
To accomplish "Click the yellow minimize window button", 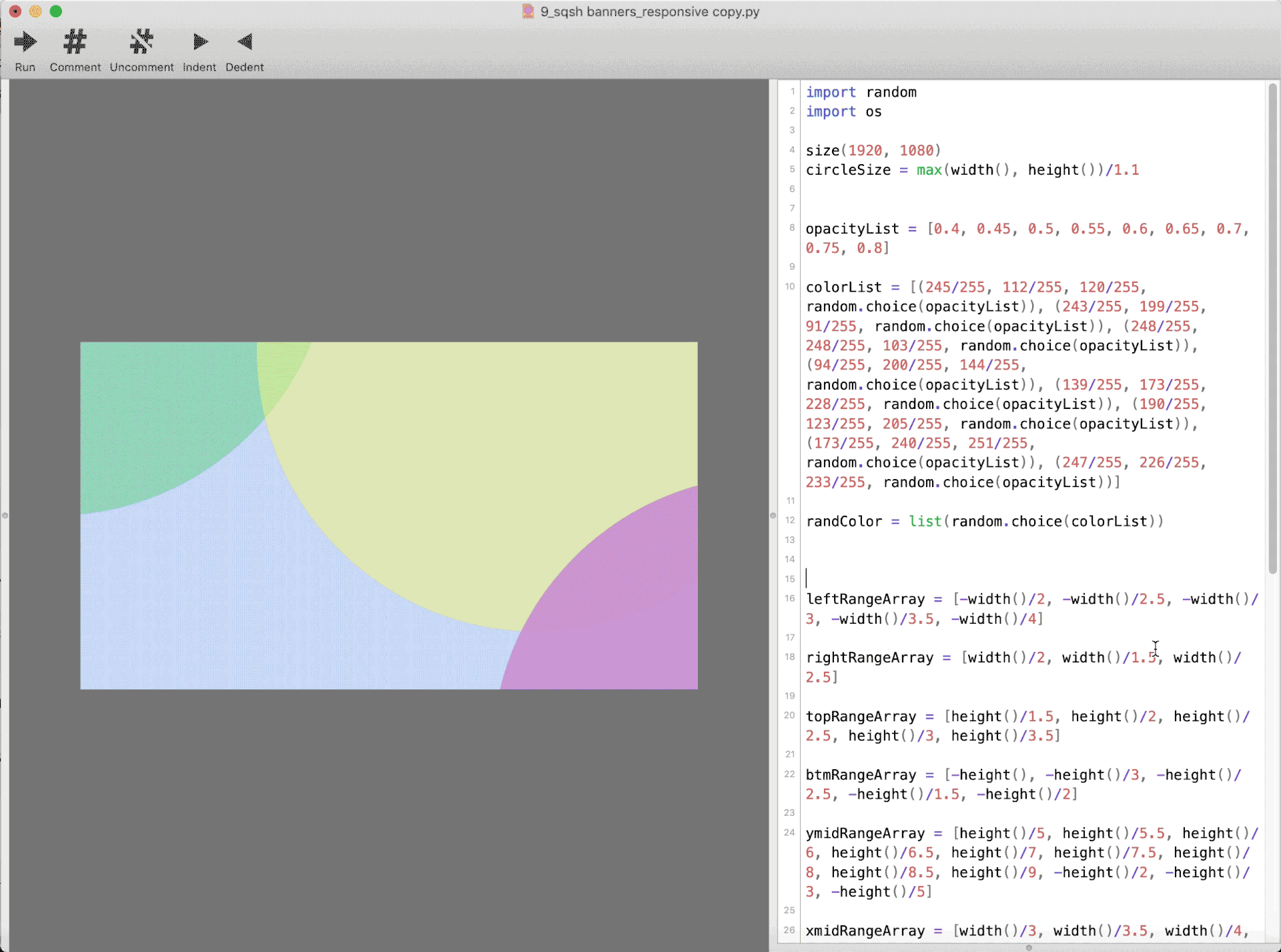I will click(36, 11).
